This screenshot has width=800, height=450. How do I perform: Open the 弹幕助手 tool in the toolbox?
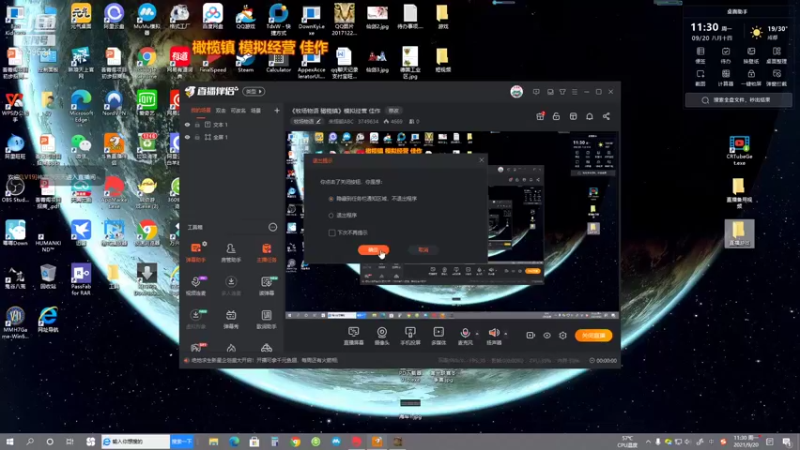196,253
